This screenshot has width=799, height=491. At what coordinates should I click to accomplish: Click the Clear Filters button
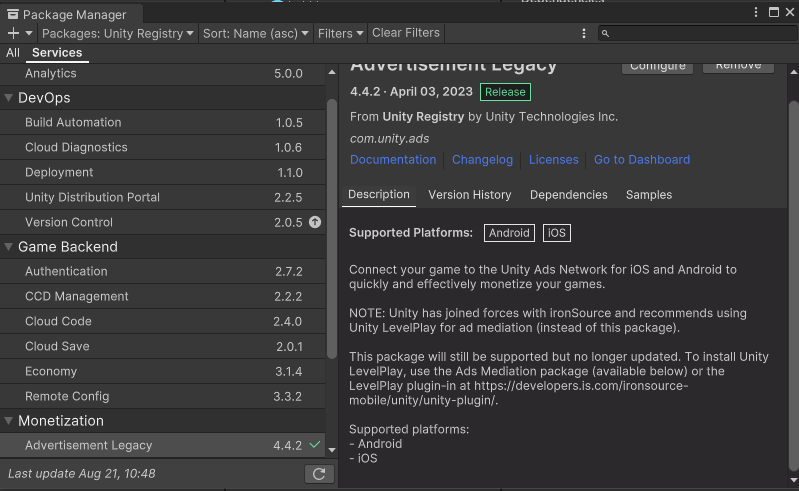click(x=406, y=33)
